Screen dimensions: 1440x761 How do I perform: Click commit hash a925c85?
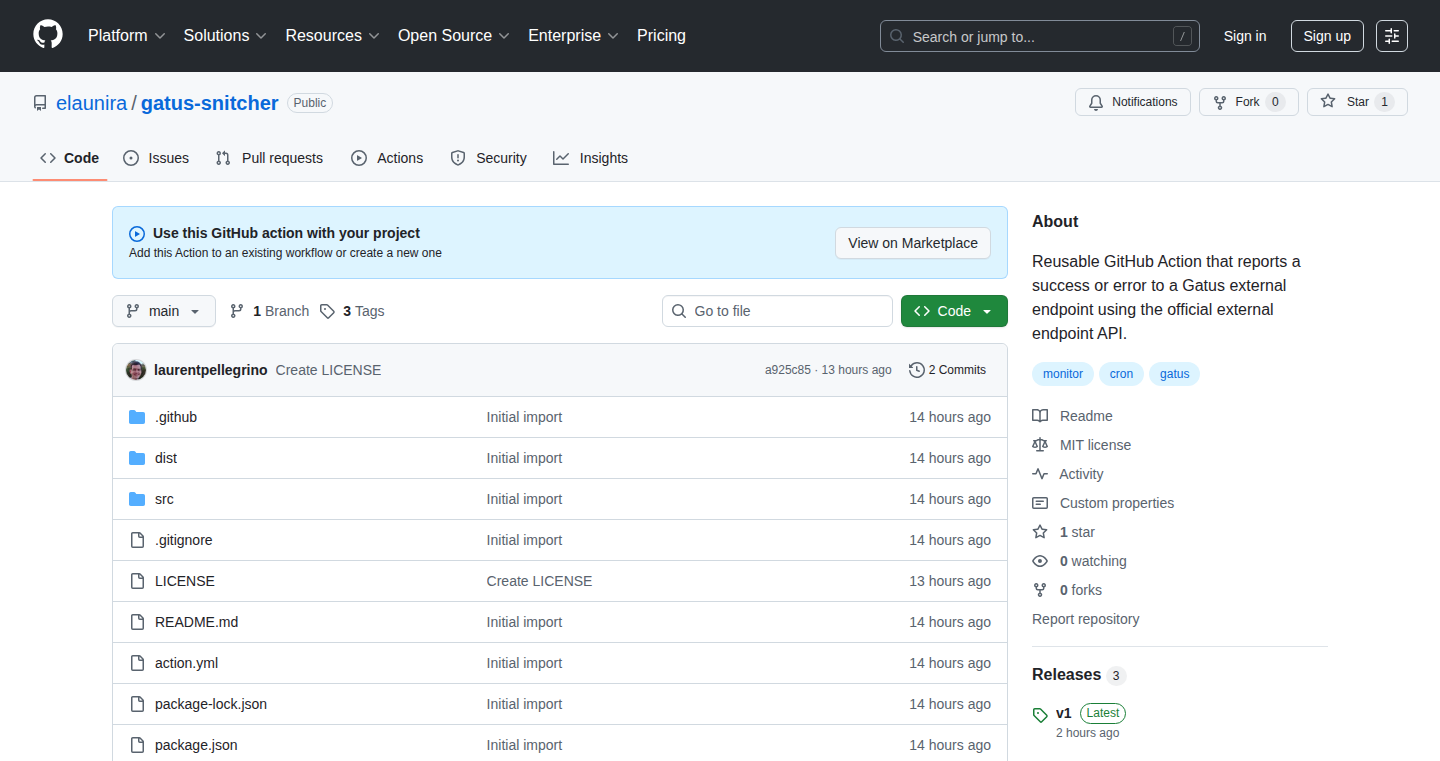point(788,370)
